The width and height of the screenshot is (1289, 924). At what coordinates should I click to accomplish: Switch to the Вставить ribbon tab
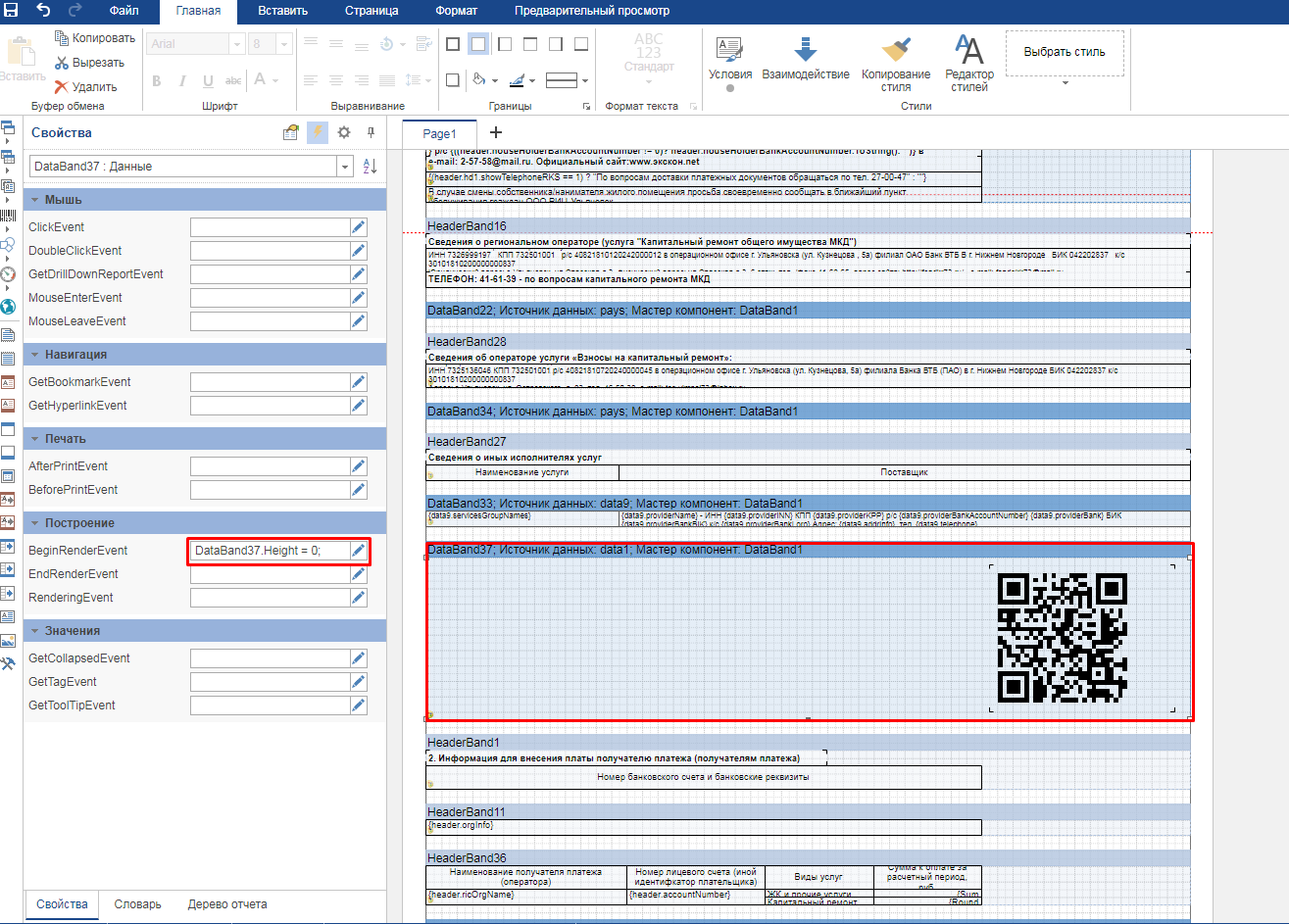[282, 11]
